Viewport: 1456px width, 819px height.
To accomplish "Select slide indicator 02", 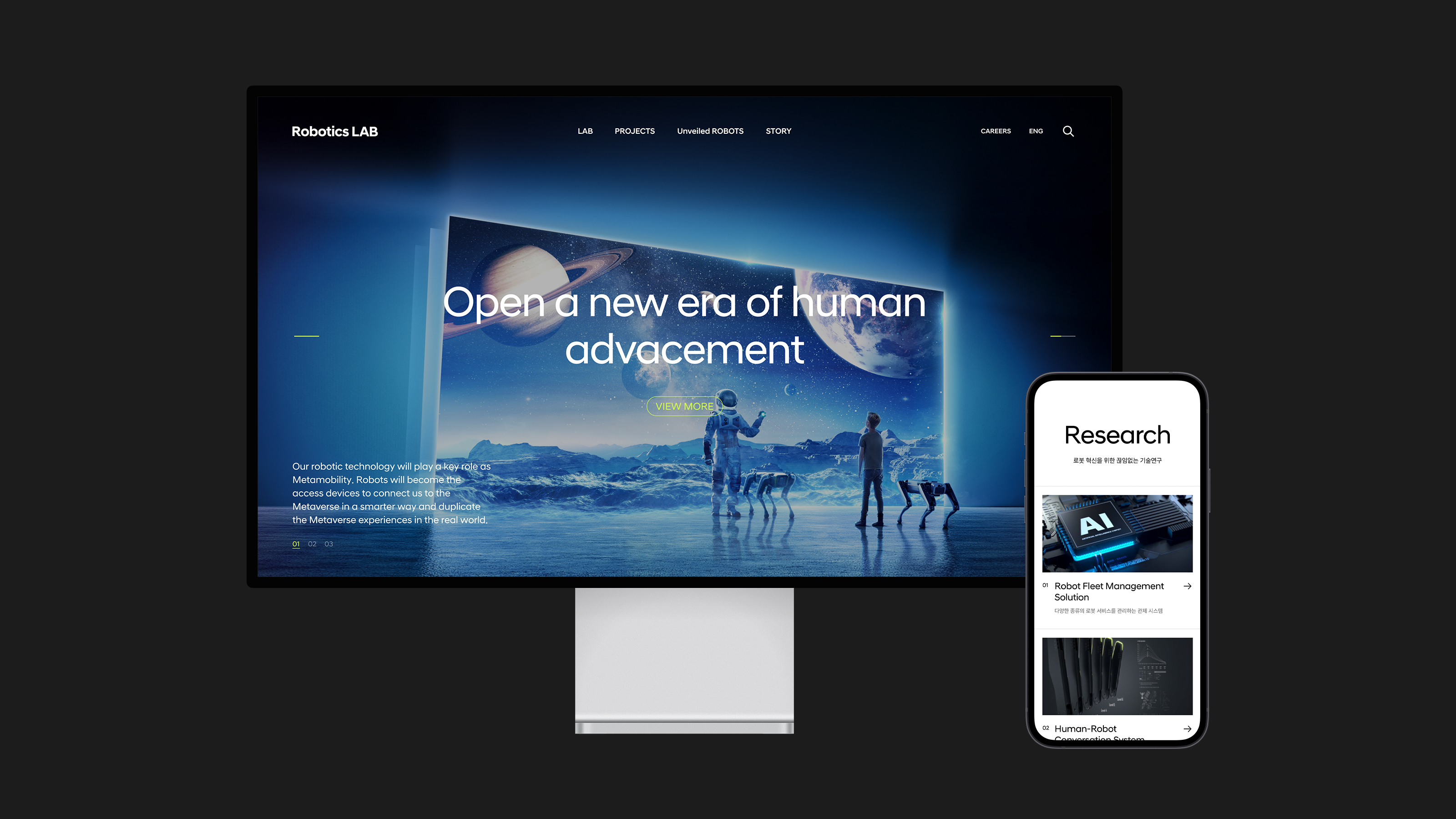I will 311,544.
